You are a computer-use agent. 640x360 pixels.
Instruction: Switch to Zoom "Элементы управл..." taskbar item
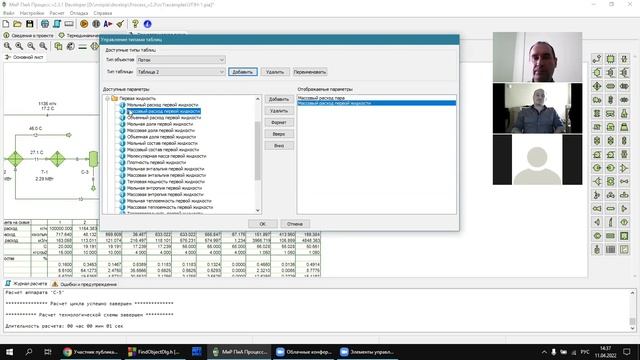[x=367, y=352]
